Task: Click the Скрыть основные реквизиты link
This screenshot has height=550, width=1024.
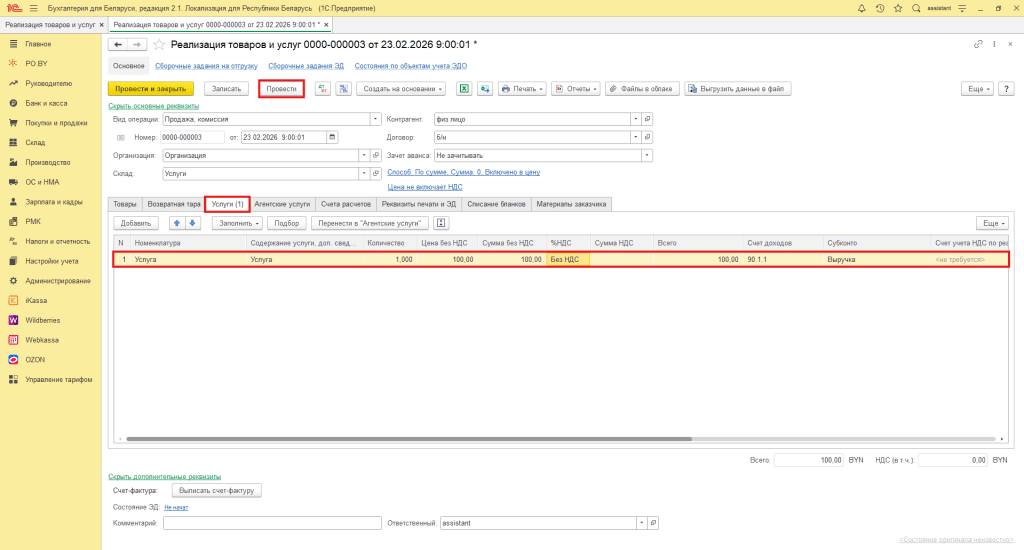Action: coord(153,105)
